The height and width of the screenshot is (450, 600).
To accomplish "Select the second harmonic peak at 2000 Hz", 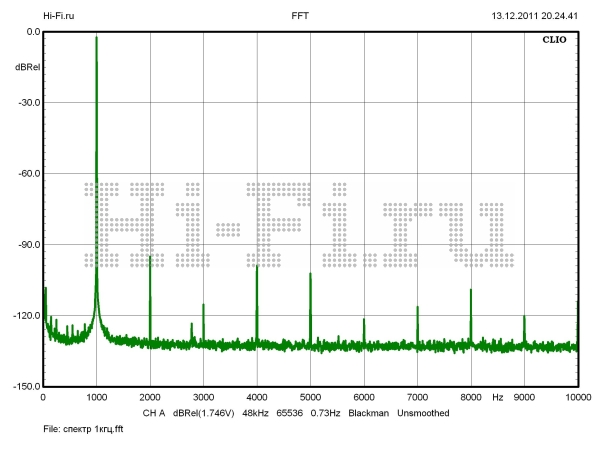I will click(x=150, y=258).
